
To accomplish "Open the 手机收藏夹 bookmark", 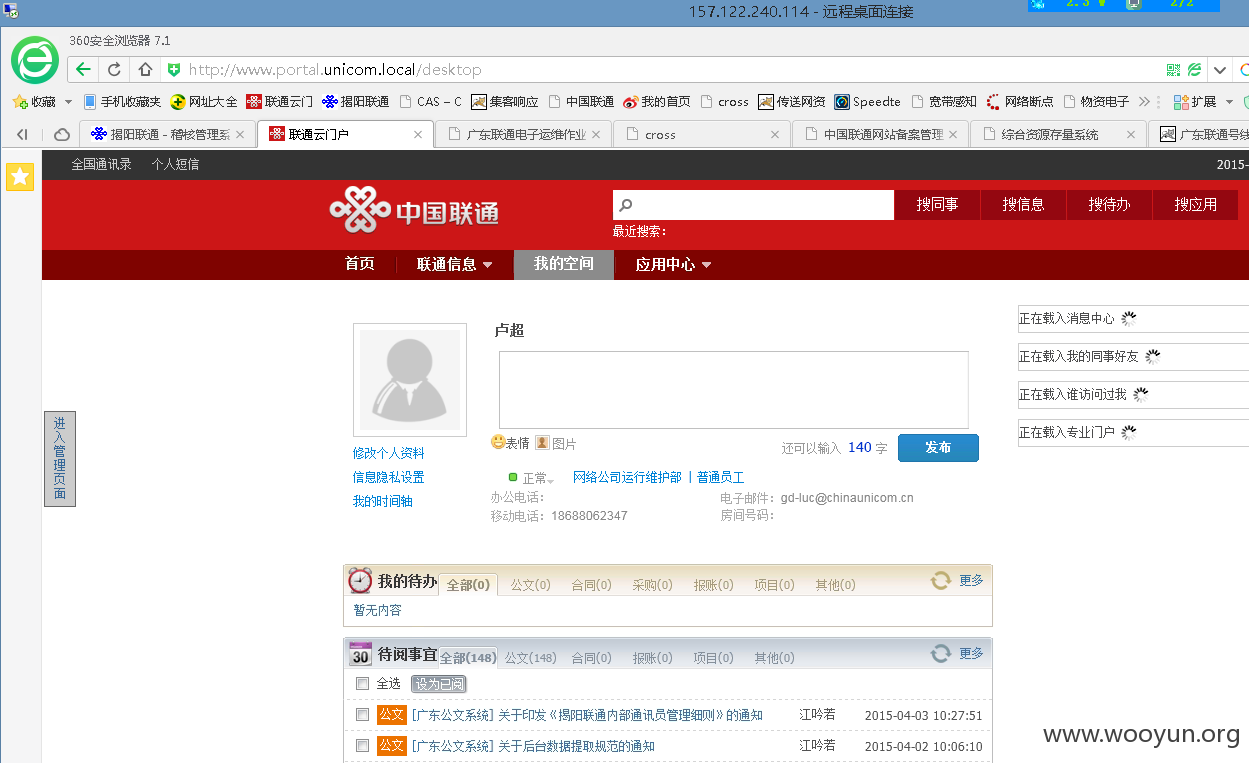I will (122, 102).
